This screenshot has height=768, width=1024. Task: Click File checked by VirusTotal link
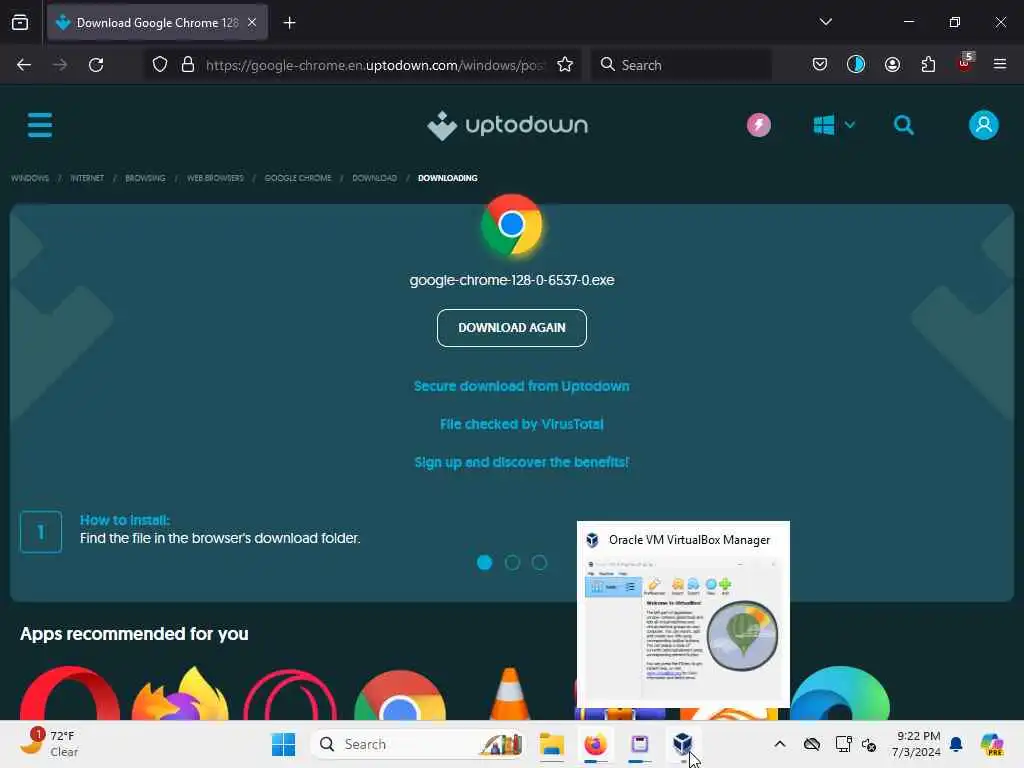[x=521, y=424]
